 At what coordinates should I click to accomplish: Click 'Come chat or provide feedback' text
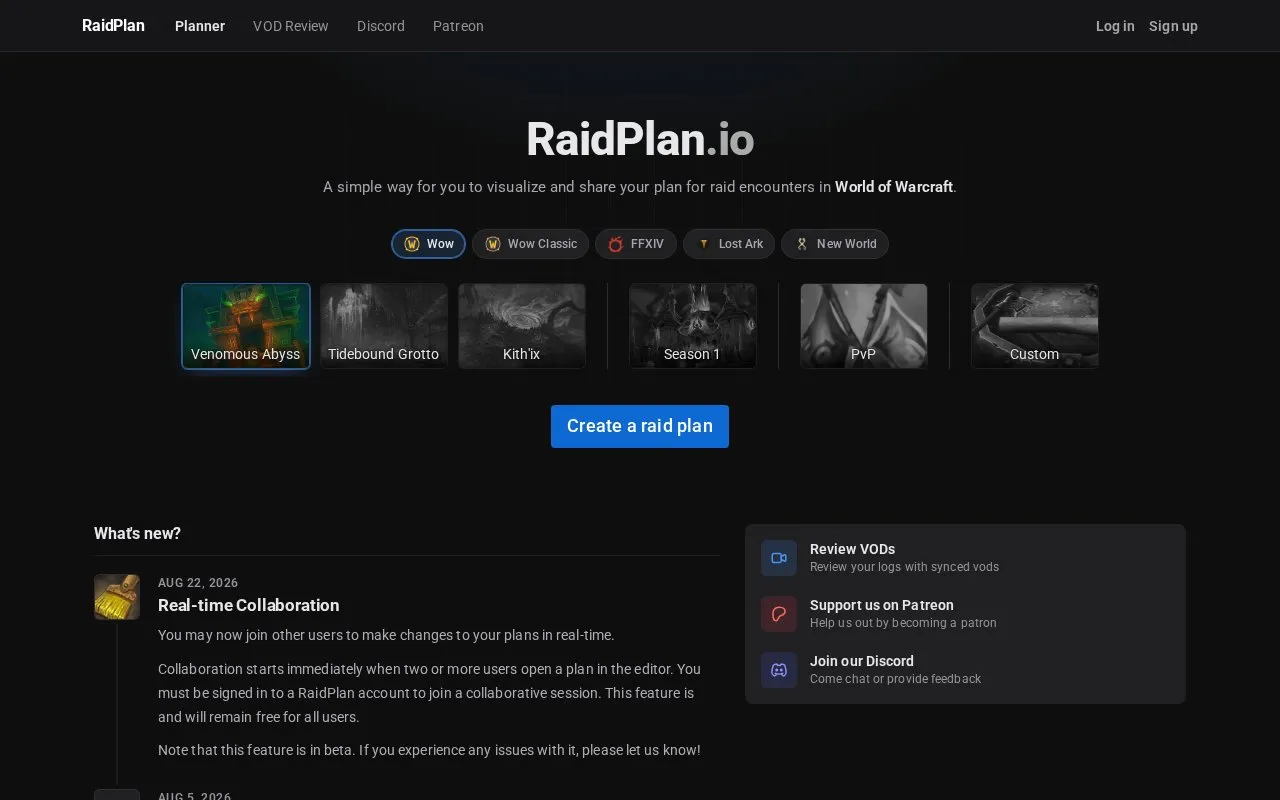click(895, 679)
